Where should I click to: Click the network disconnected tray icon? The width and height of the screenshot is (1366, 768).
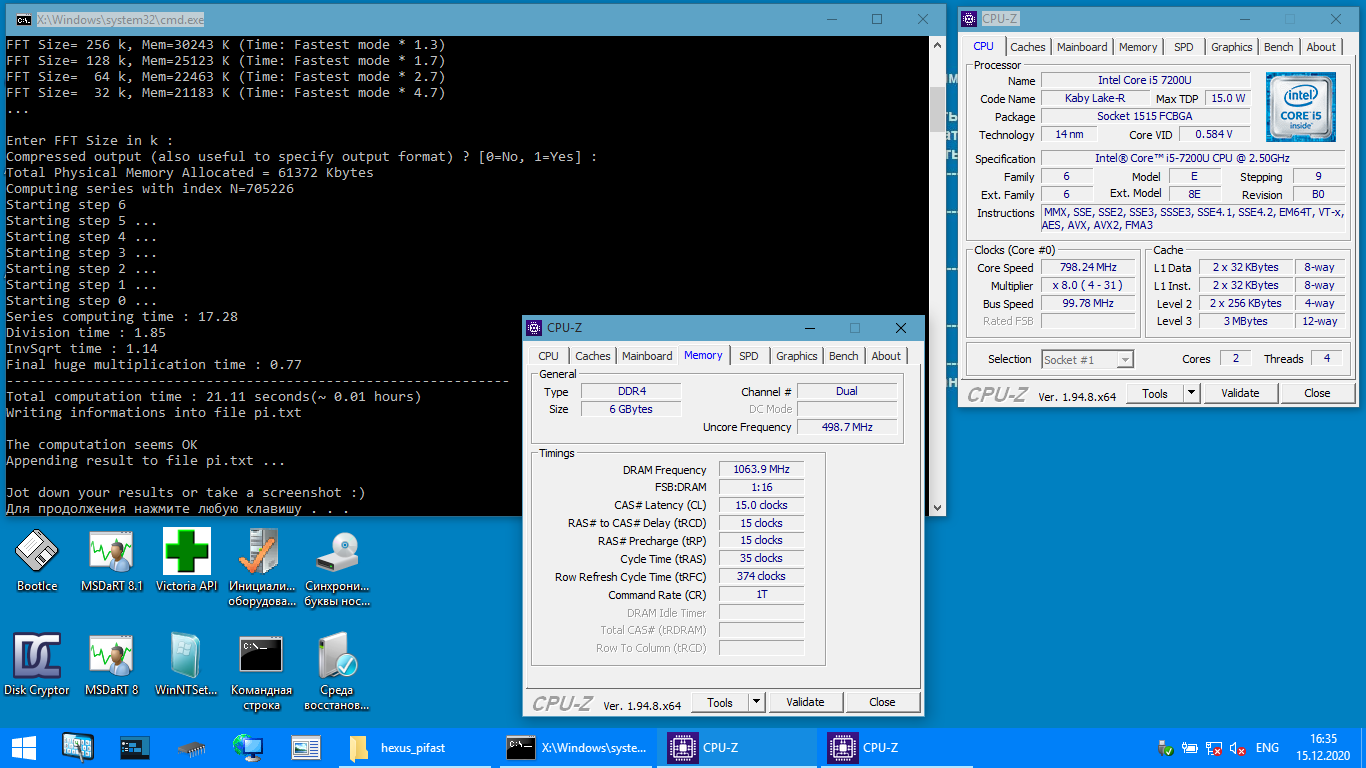(x=1214, y=748)
